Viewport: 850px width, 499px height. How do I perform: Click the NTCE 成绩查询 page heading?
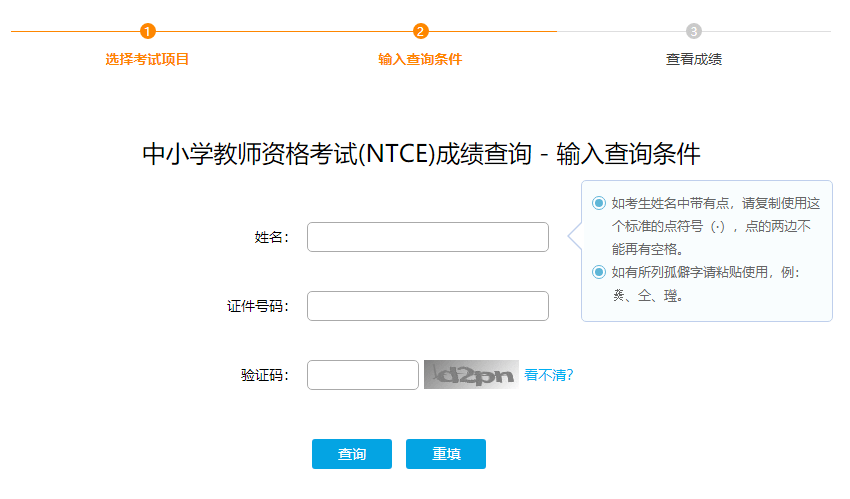[x=421, y=154]
